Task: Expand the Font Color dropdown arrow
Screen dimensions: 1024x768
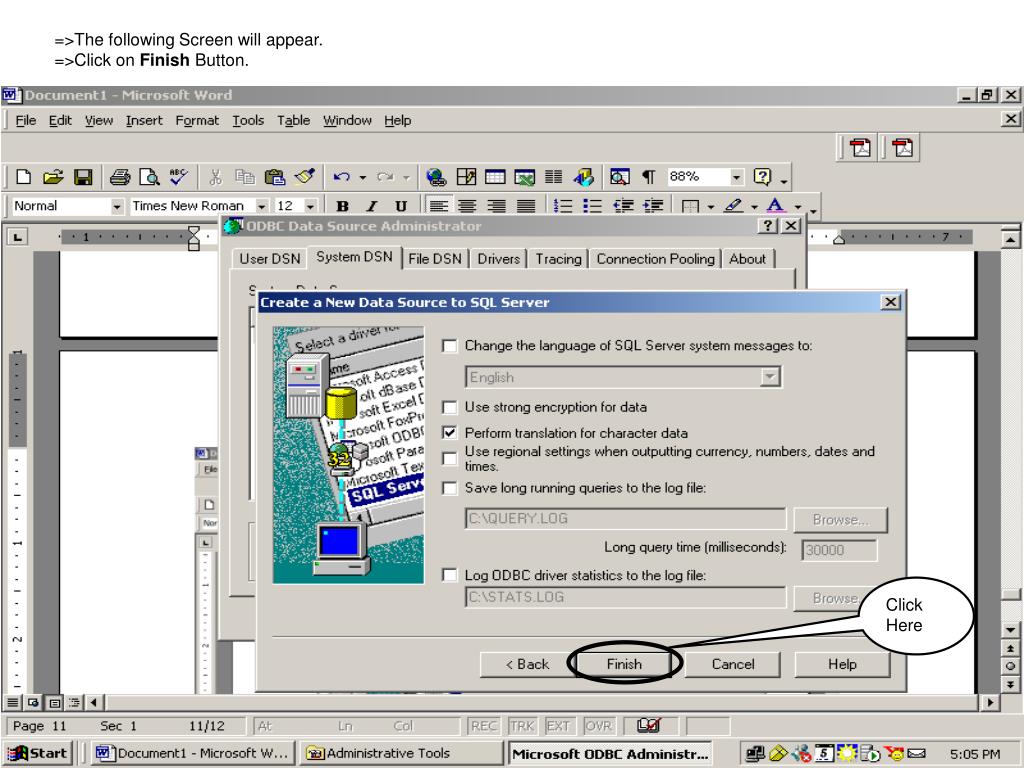Action: click(798, 206)
